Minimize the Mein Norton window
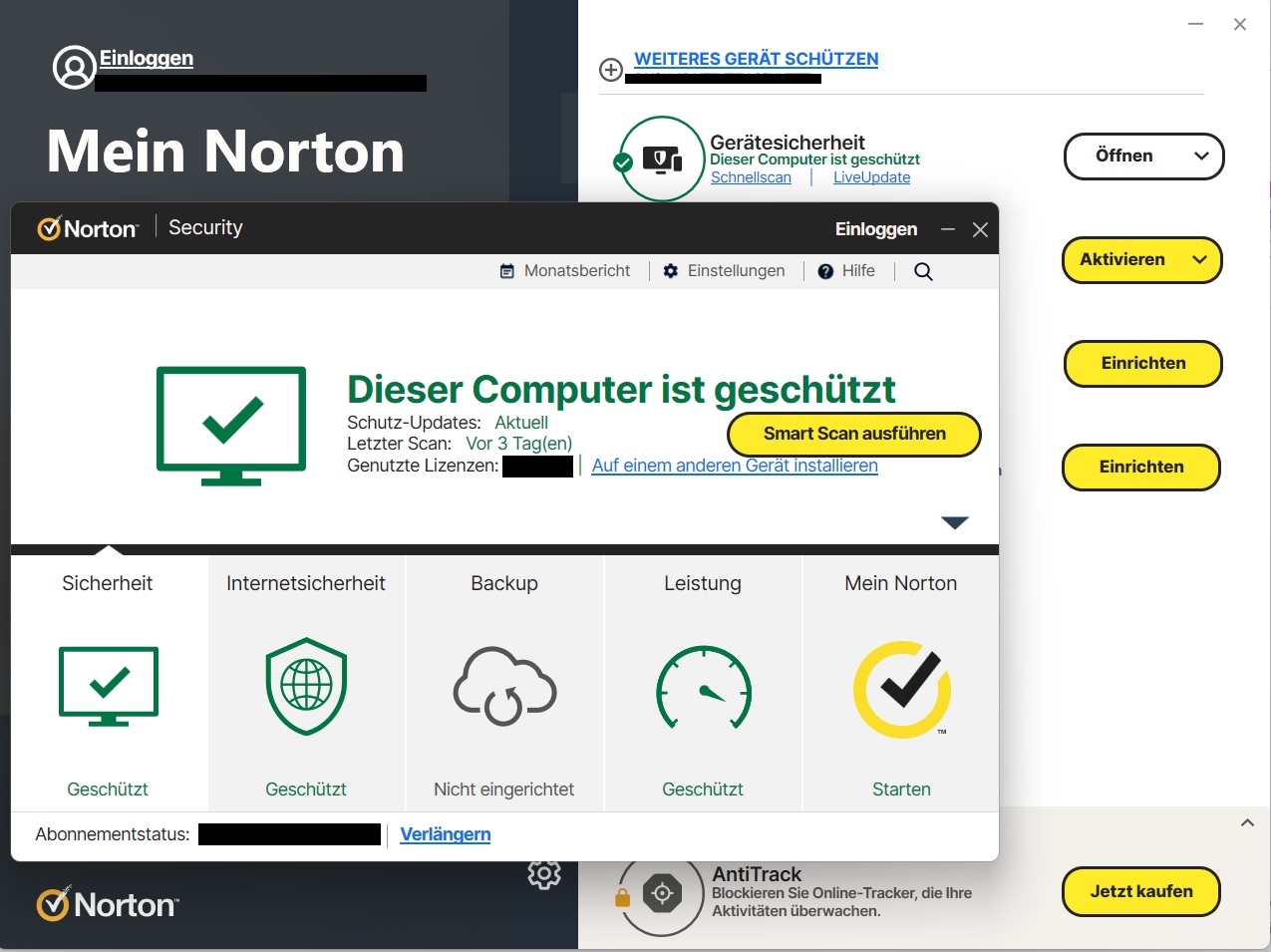Screen dimensions: 1271x952 [1196, 24]
